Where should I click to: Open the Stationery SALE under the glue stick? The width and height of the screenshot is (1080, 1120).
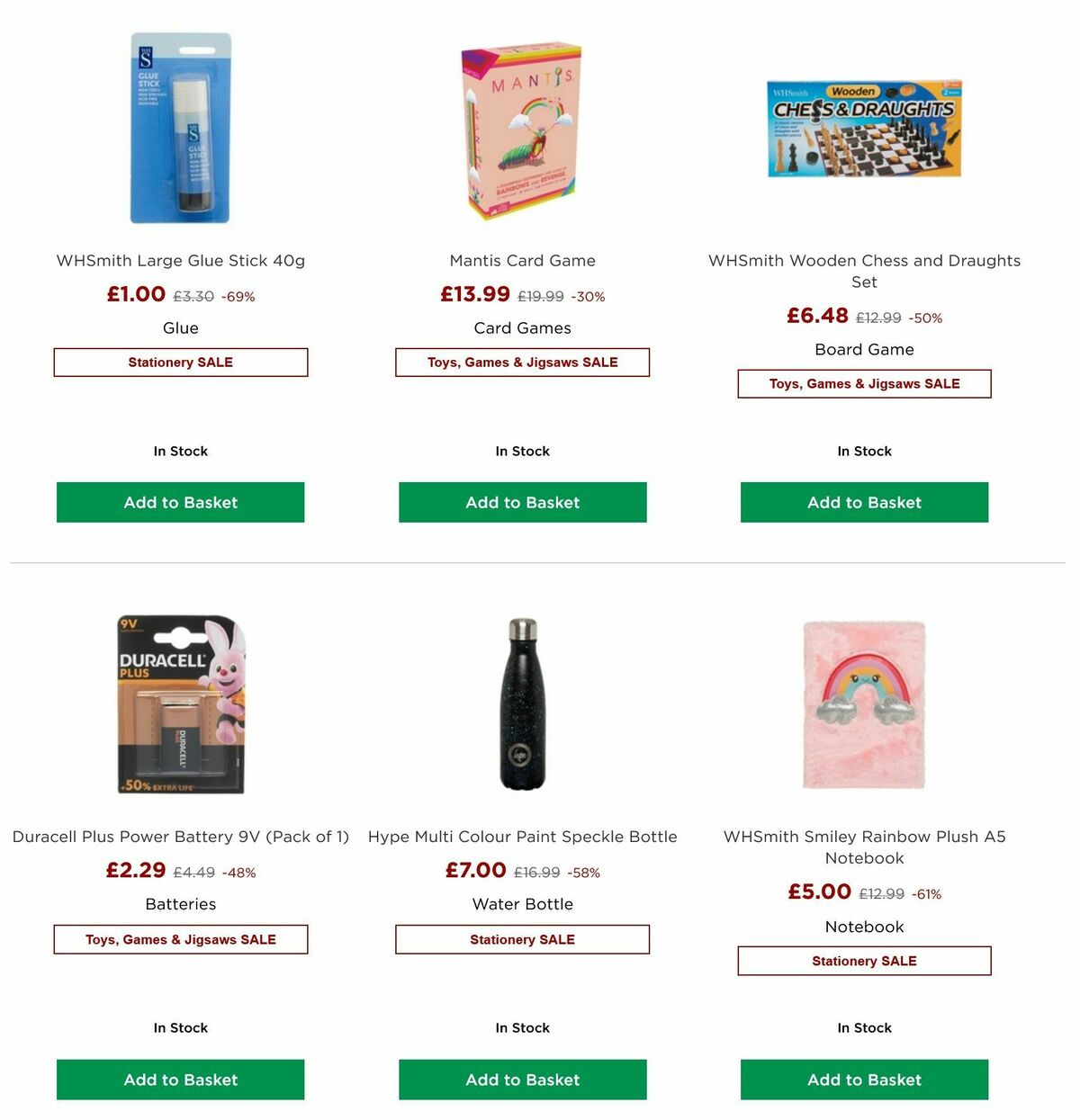pos(180,362)
